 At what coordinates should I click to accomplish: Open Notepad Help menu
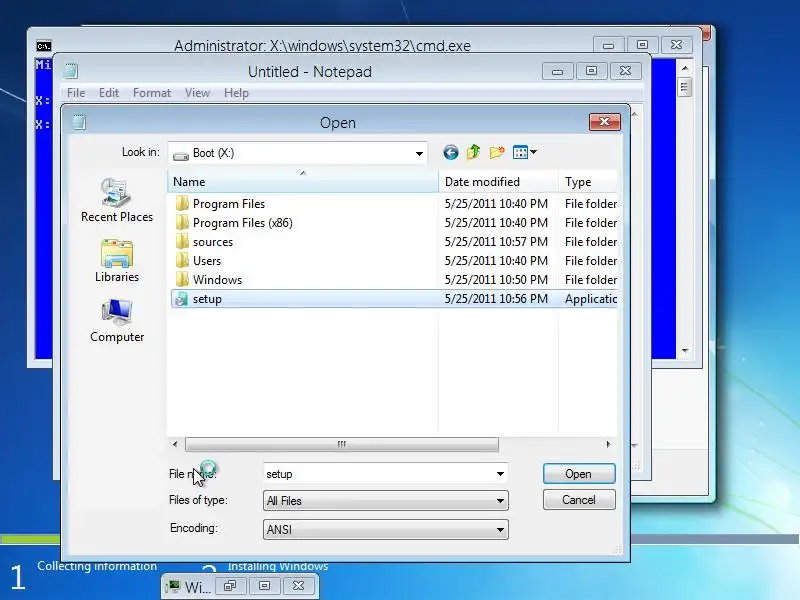click(x=236, y=93)
